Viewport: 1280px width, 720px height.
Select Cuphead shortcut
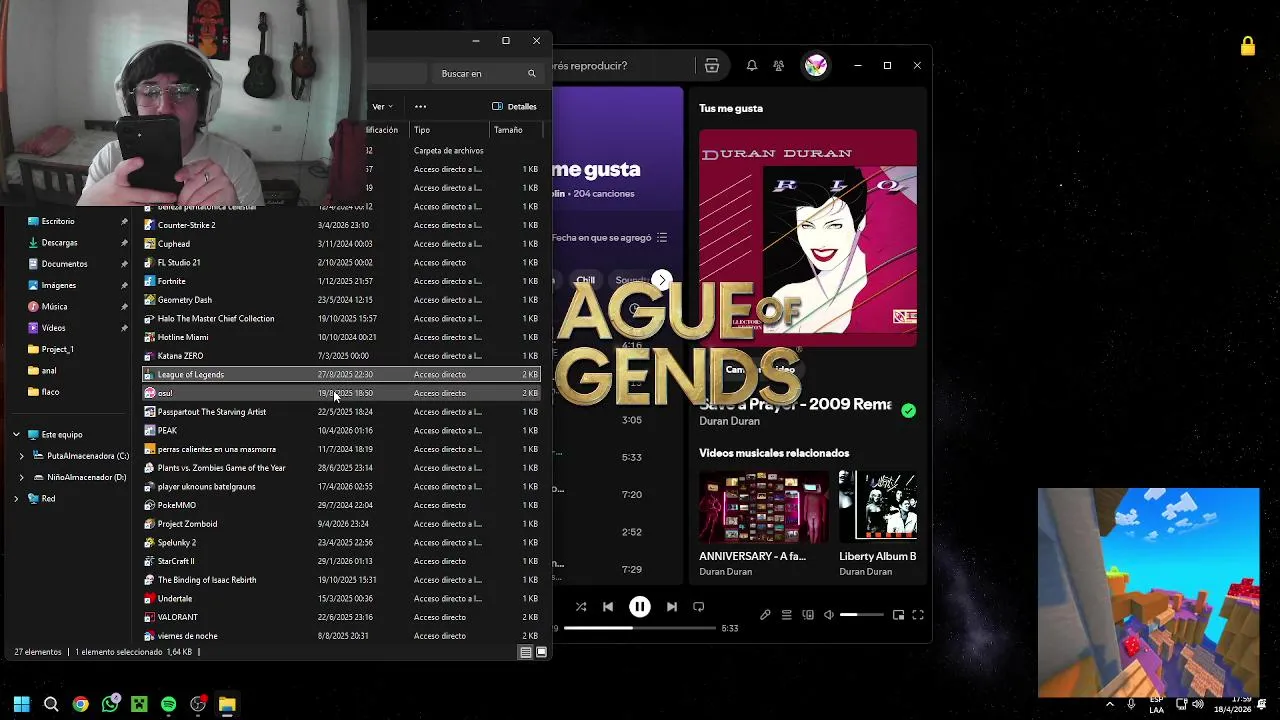click(341, 244)
